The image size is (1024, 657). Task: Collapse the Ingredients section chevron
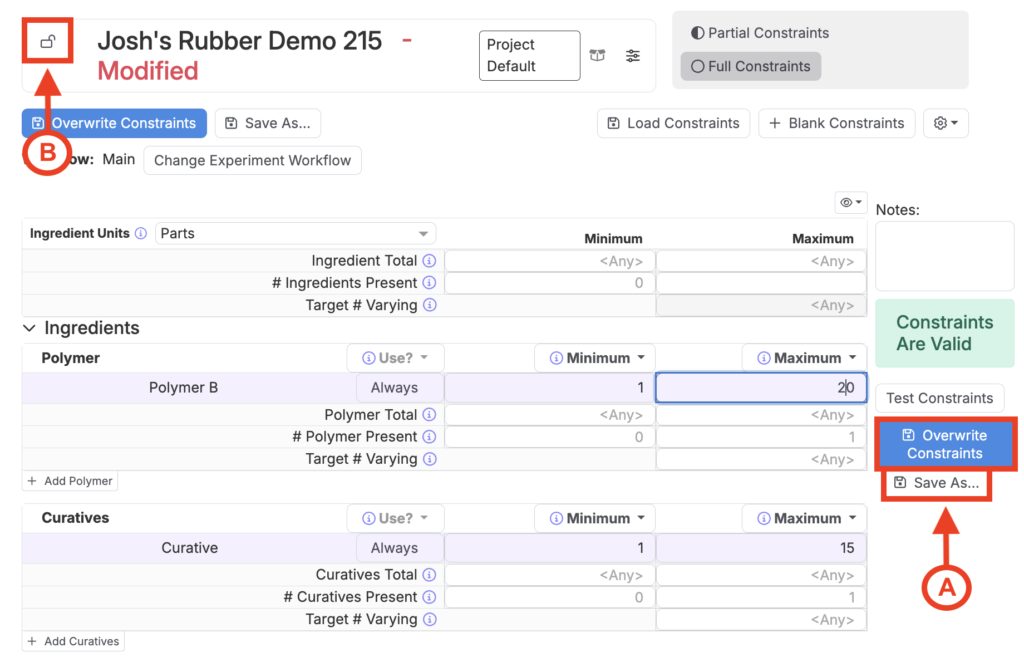(x=30, y=328)
